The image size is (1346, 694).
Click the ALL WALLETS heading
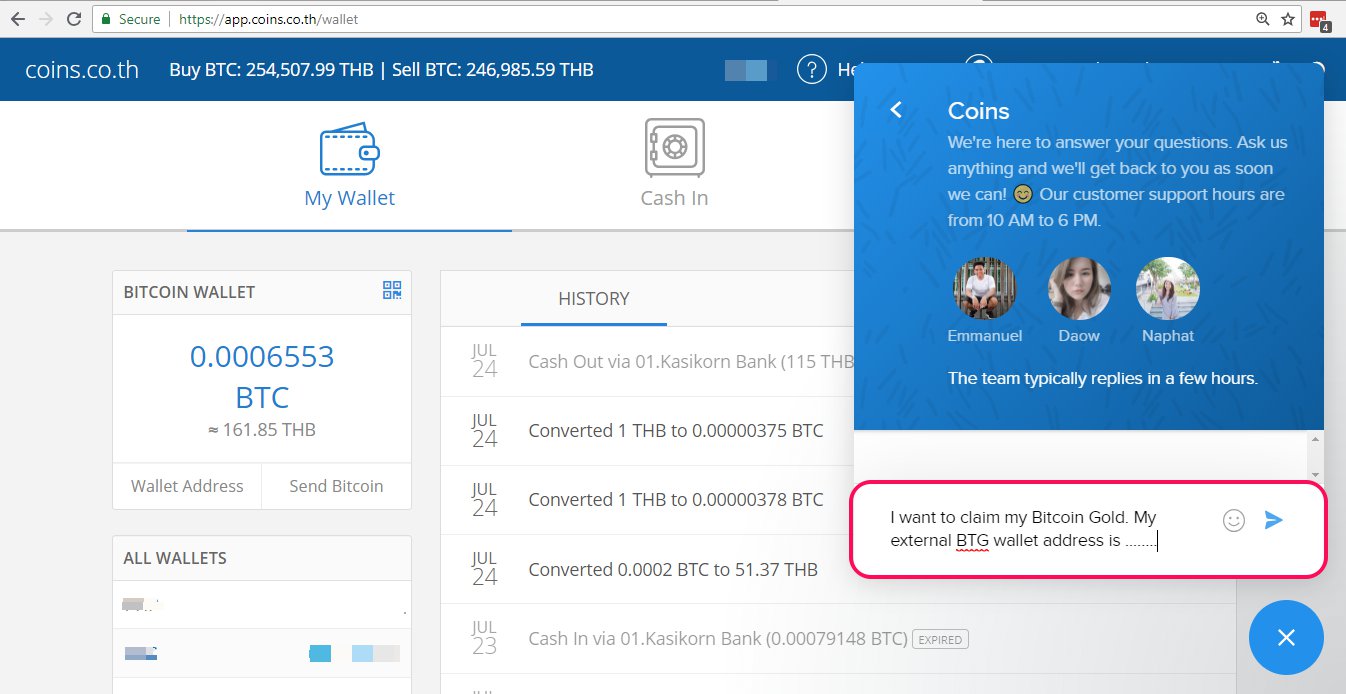(x=175, y=558)
